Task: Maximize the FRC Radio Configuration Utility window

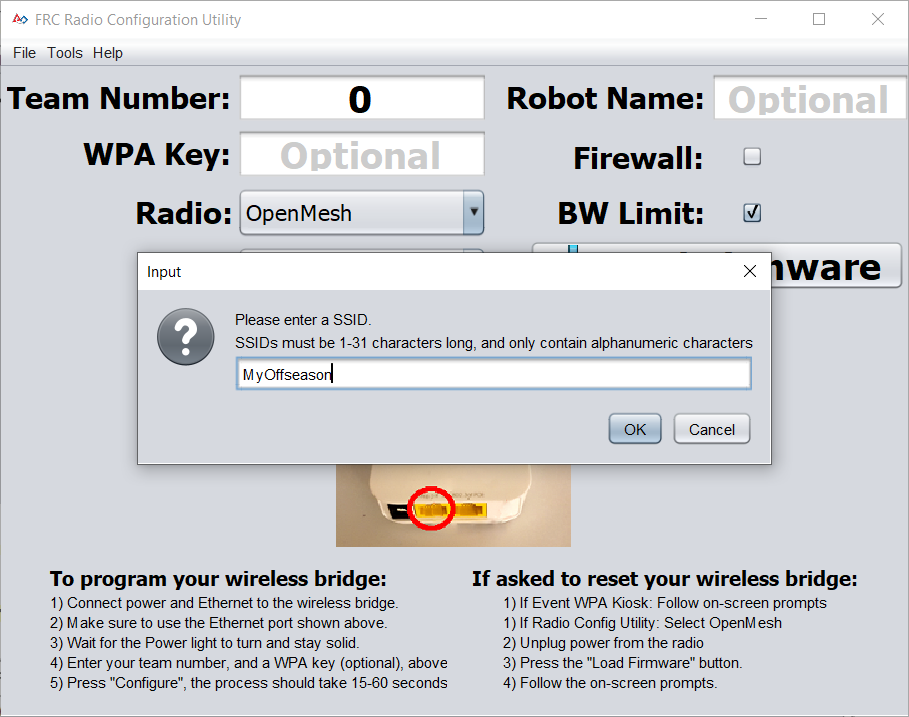Action: click(819, 19)
